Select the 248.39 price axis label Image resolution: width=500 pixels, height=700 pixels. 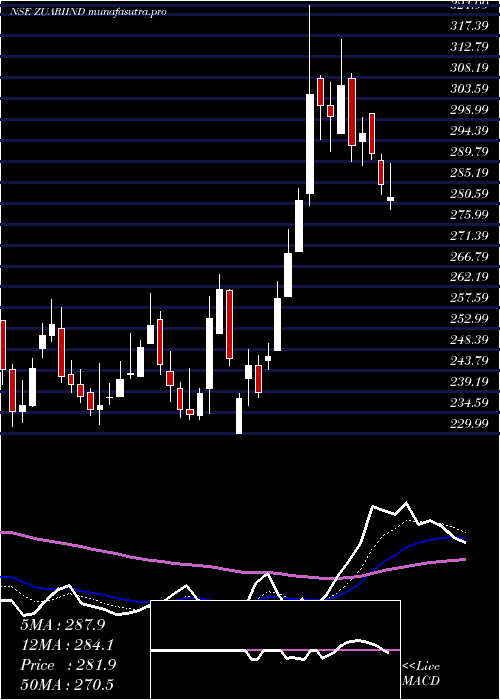click(469, 340)
